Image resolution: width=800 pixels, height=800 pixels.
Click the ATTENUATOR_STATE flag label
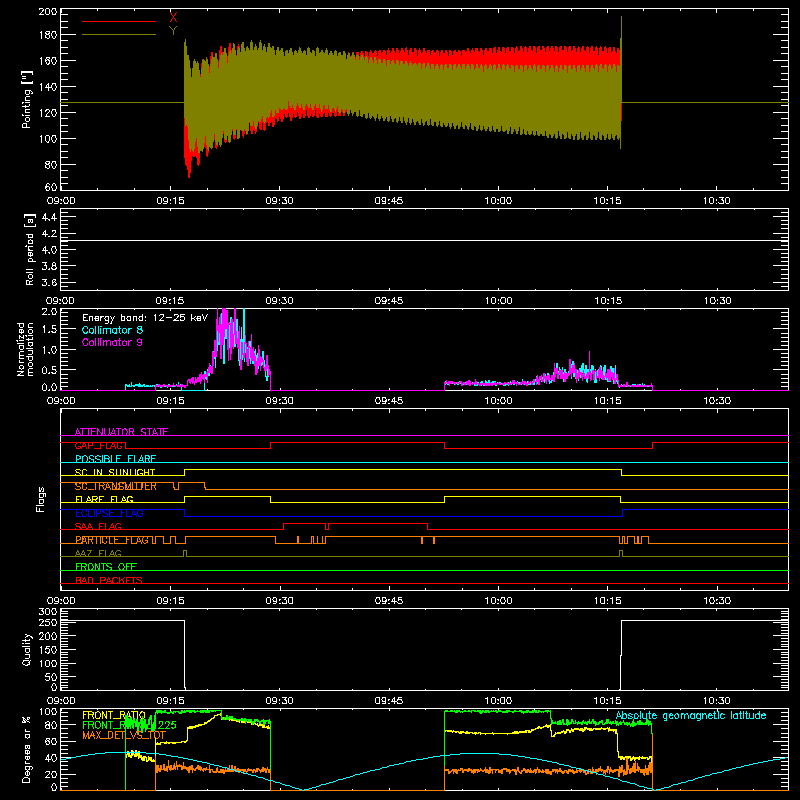coord(121,432)
